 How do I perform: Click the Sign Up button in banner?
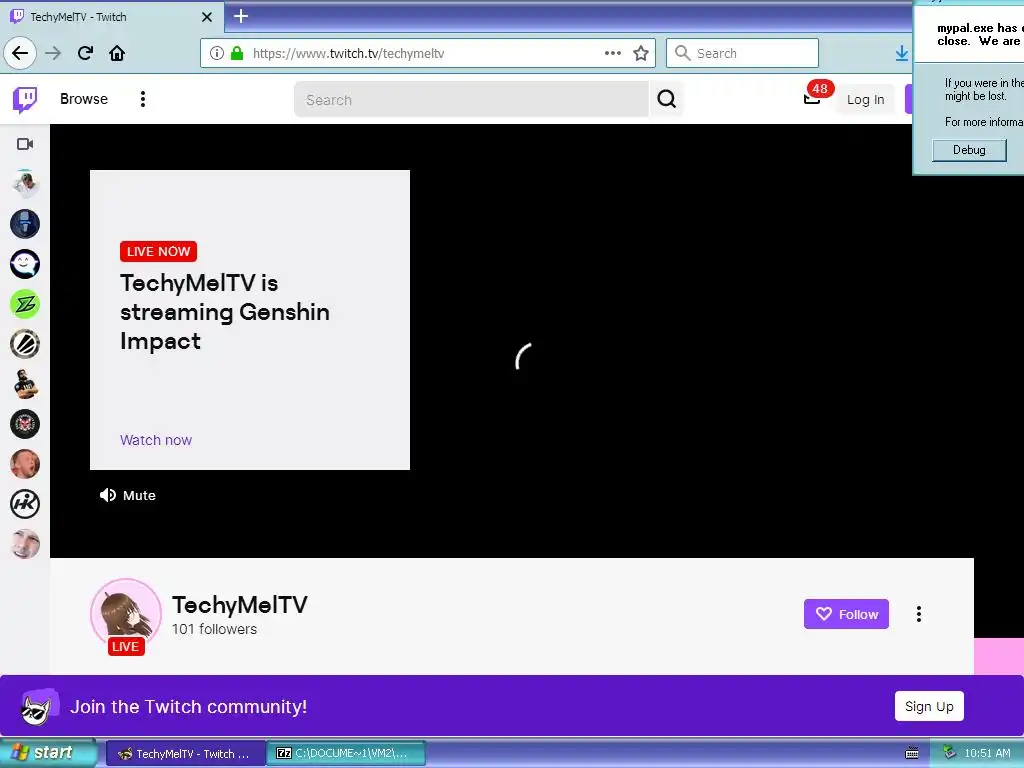click(929, 706)
